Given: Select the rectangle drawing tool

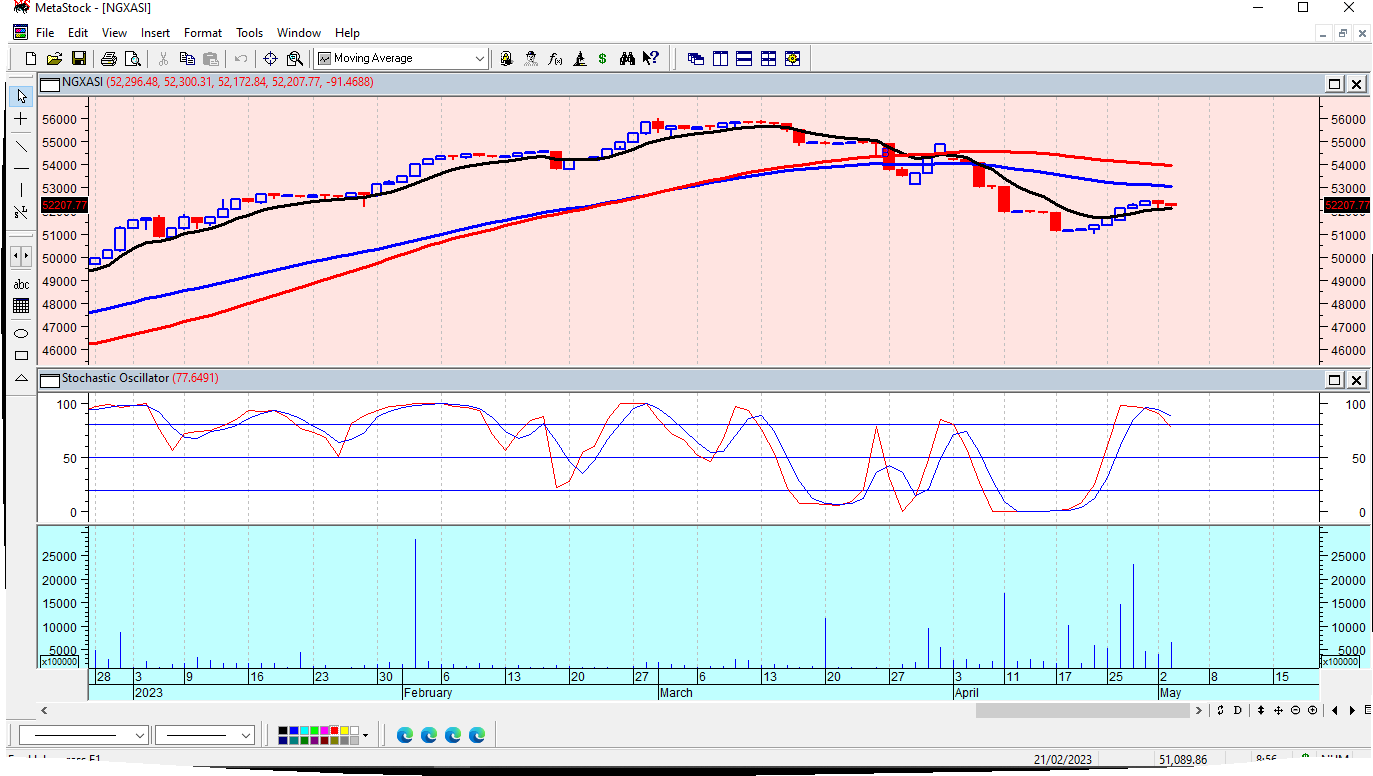Looking at the screenshot, I should 21,355.
